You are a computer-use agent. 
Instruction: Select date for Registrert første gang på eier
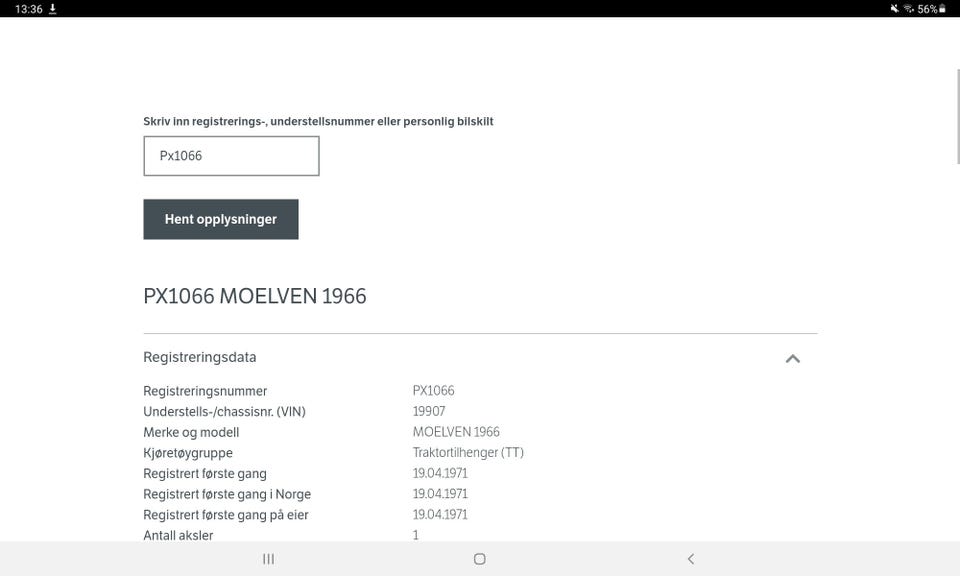(x=440, y=515)
